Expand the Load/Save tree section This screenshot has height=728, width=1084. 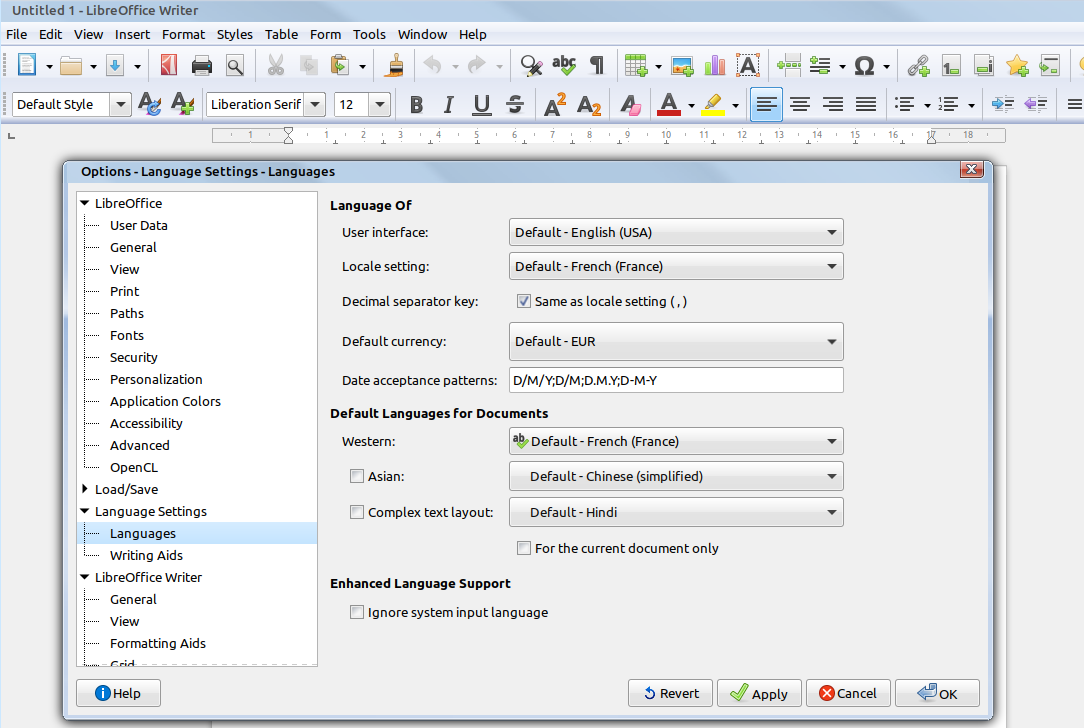85,489
